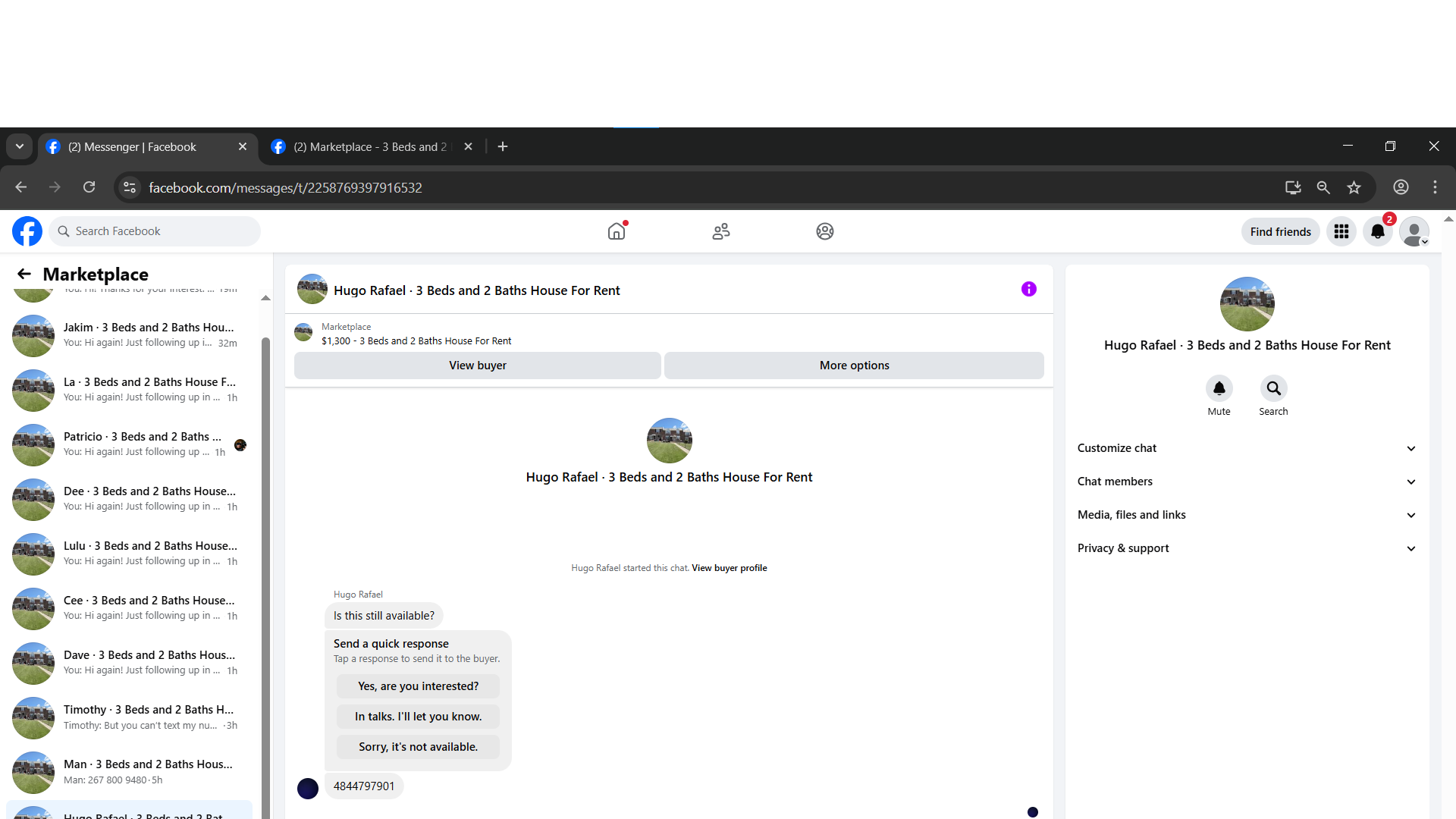The width and height of the screenshot is (1456, 819).
Task: Focus the browser address bar URL
Action: pos(285,187)
